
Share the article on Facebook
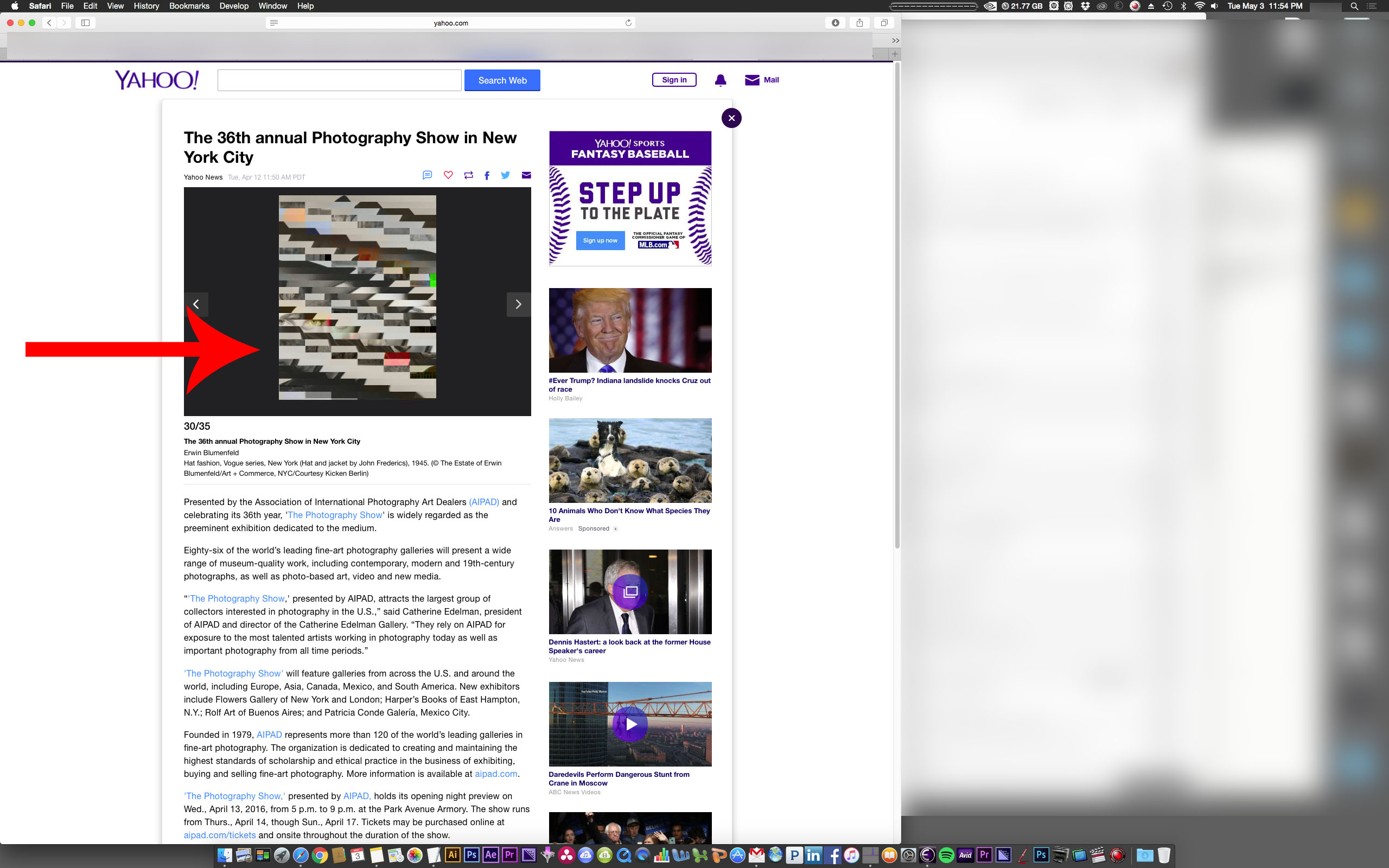[x=487, y=176]
